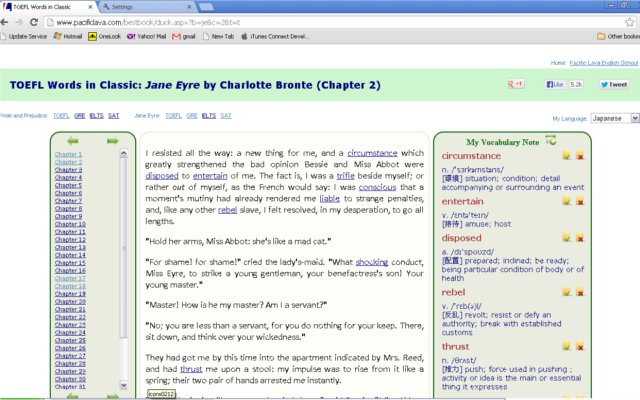The image size is (640, 400).
Task: Bookmark page using the star icon
Action: pos(630,22)
